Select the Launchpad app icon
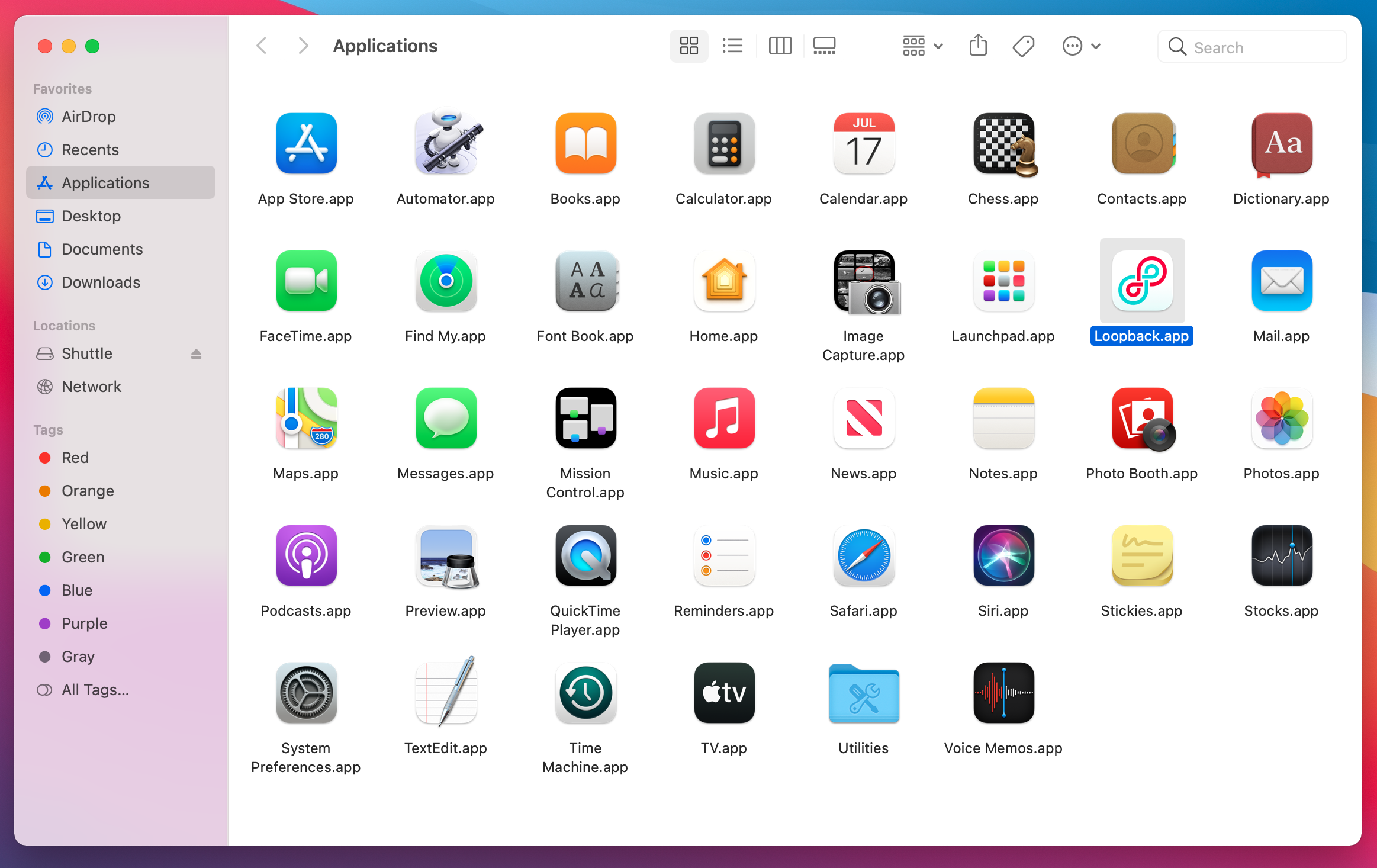1377x868 pixels. coord(1003,281)
